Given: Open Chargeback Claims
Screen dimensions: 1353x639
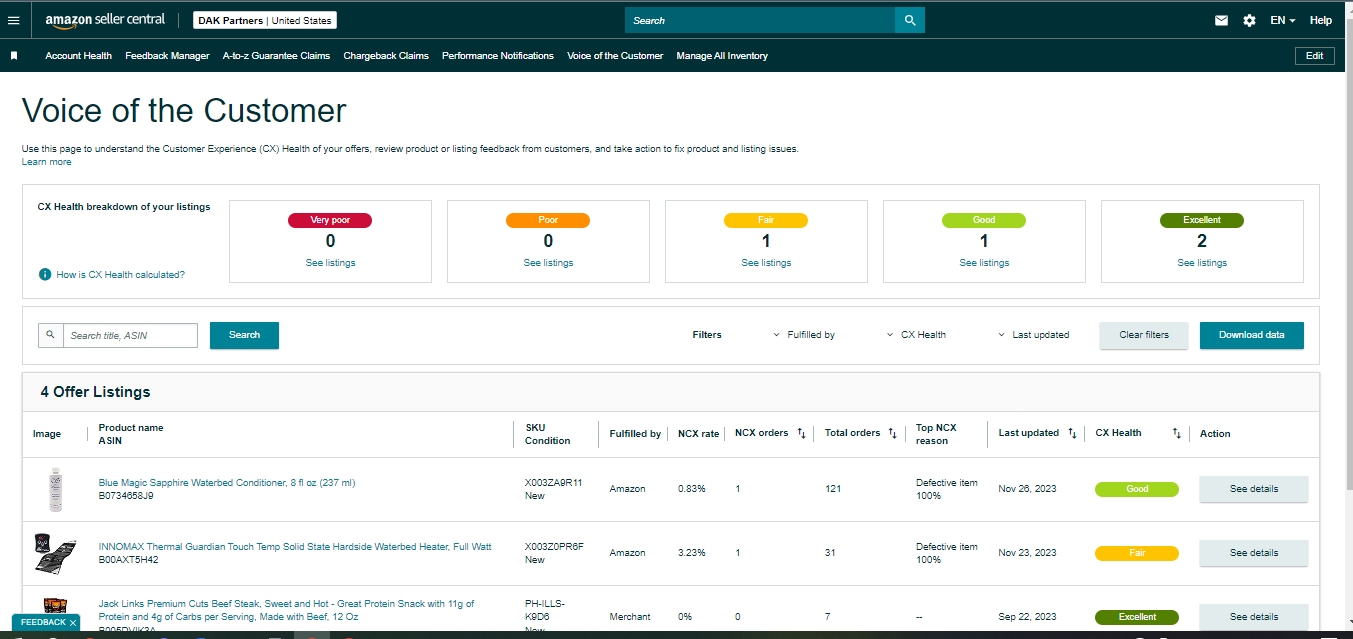Looking at the screenshot, I should 386,56.
